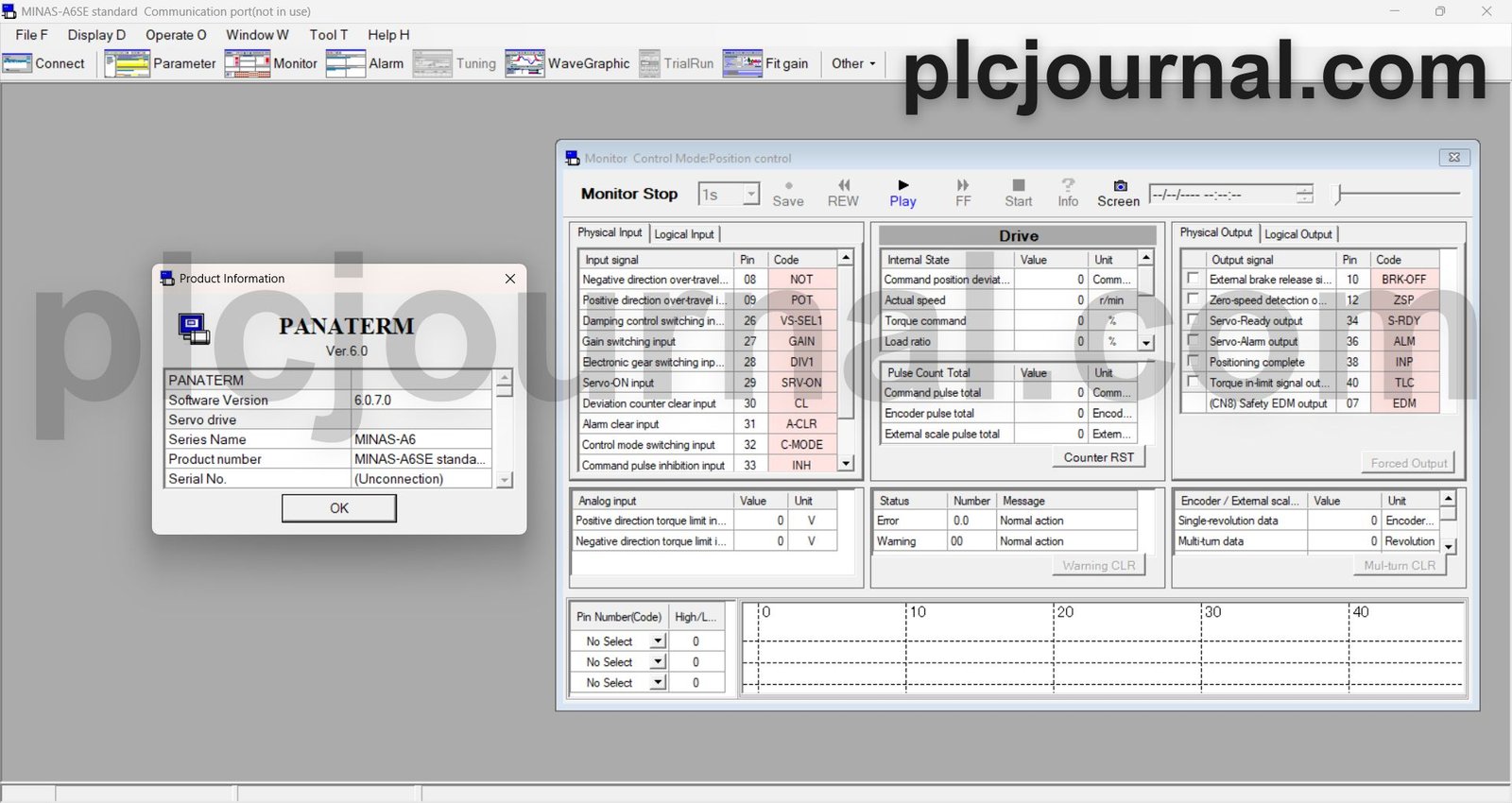Open the Other toolbar dropdown
The width and height of the screenshot is (1512, 803).
[x=853, y=63]
